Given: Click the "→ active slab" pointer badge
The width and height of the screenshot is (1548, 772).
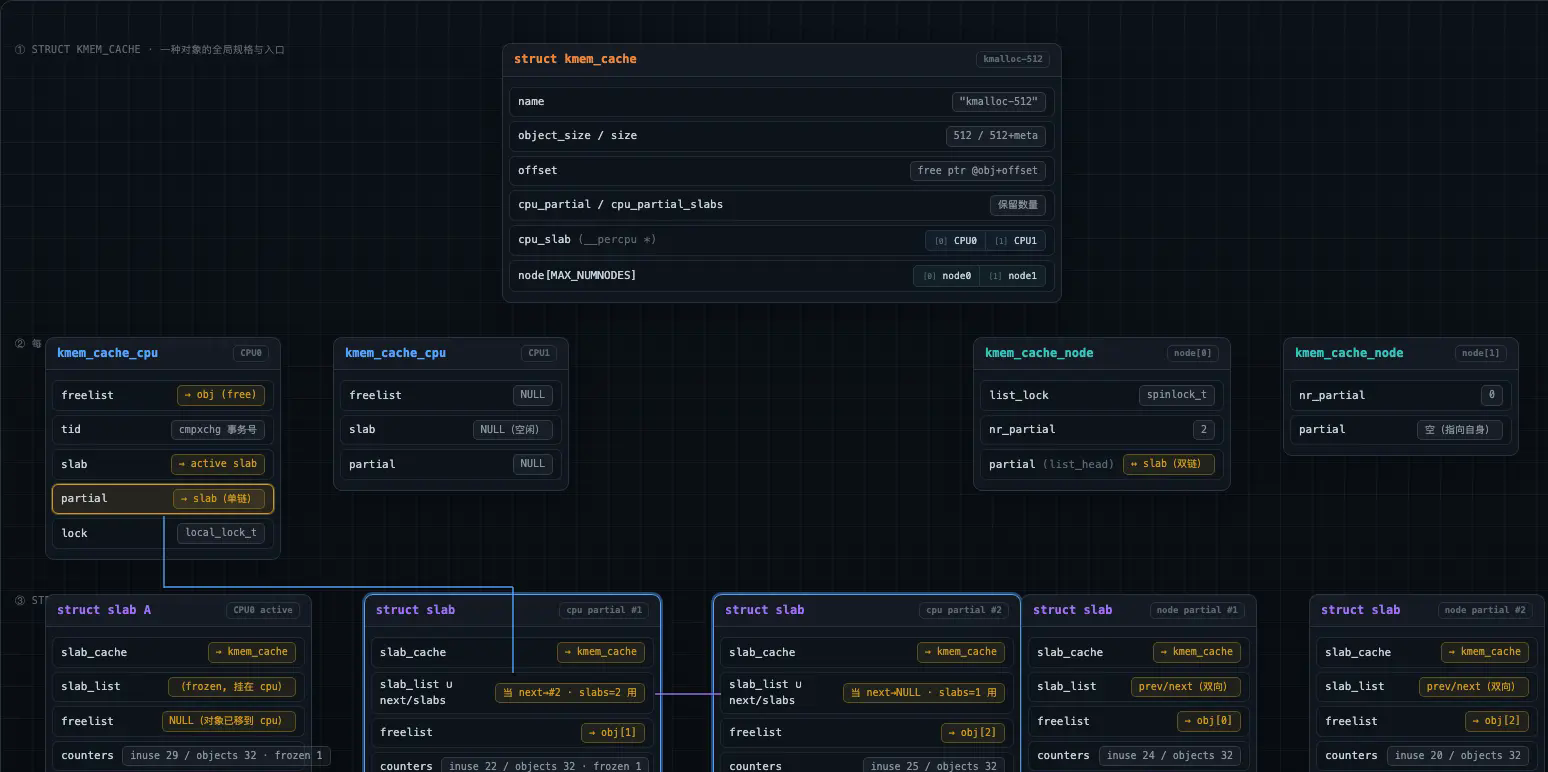Looking at the screenshot, I should click(x=218, y=464).
